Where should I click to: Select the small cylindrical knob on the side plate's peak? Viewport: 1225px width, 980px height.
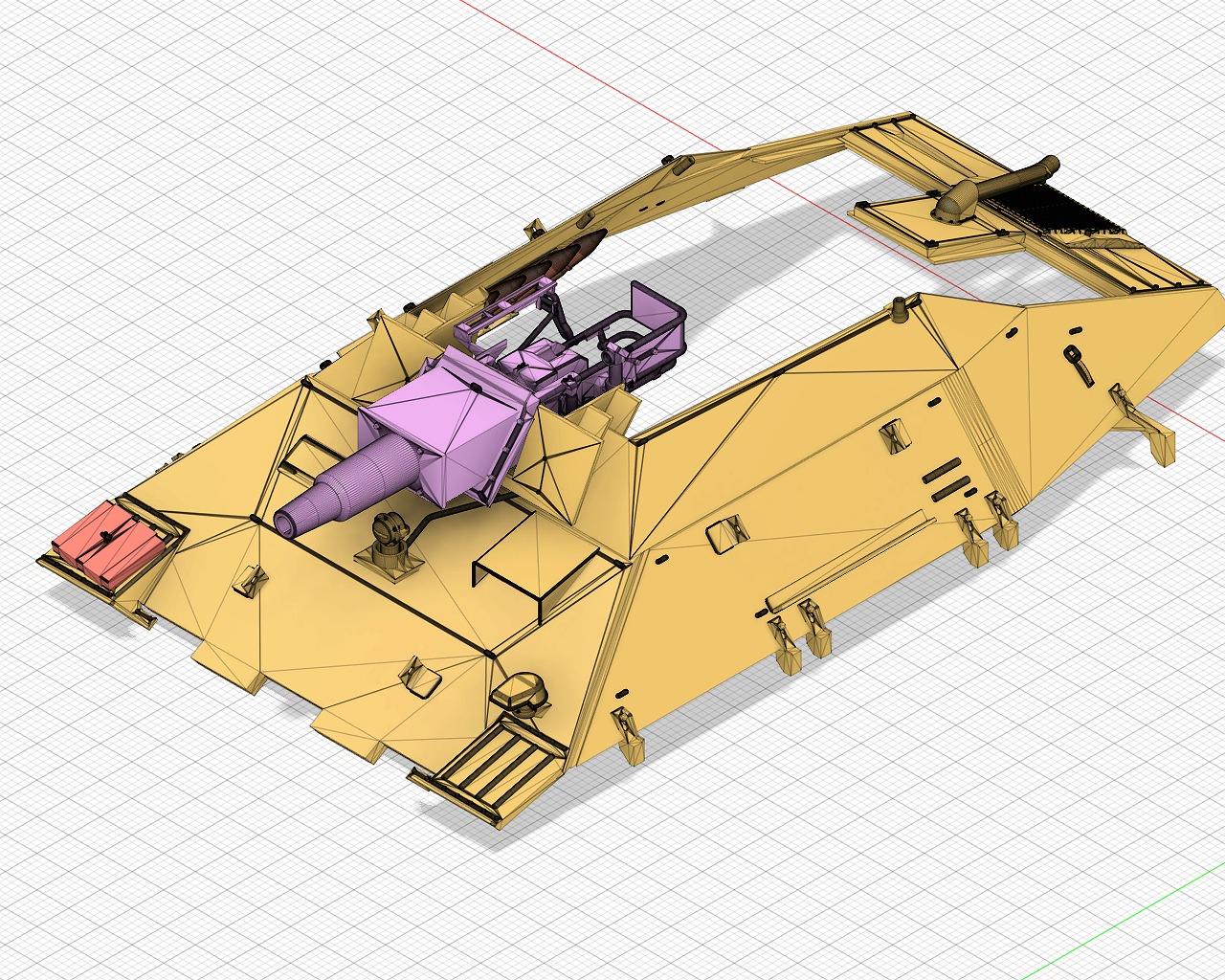(x=900, y=308)
